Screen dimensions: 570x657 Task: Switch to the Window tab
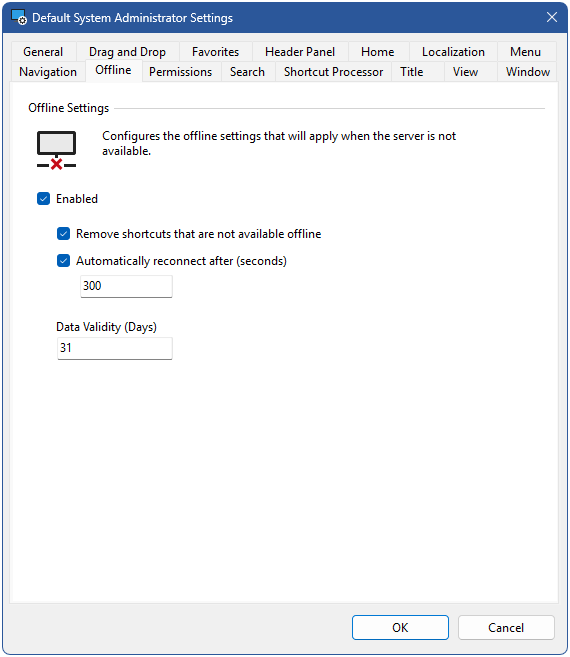(x=528, y=72)
